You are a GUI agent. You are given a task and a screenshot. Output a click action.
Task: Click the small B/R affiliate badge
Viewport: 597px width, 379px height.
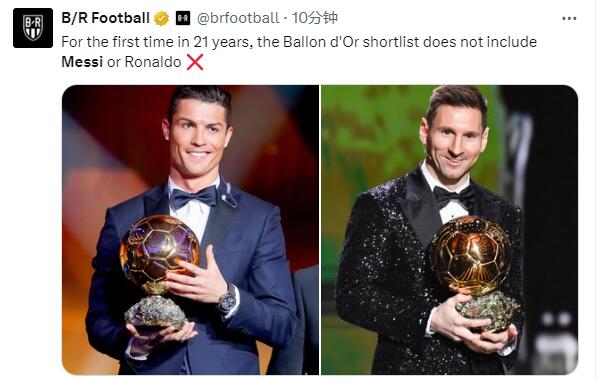pos(183,18)
